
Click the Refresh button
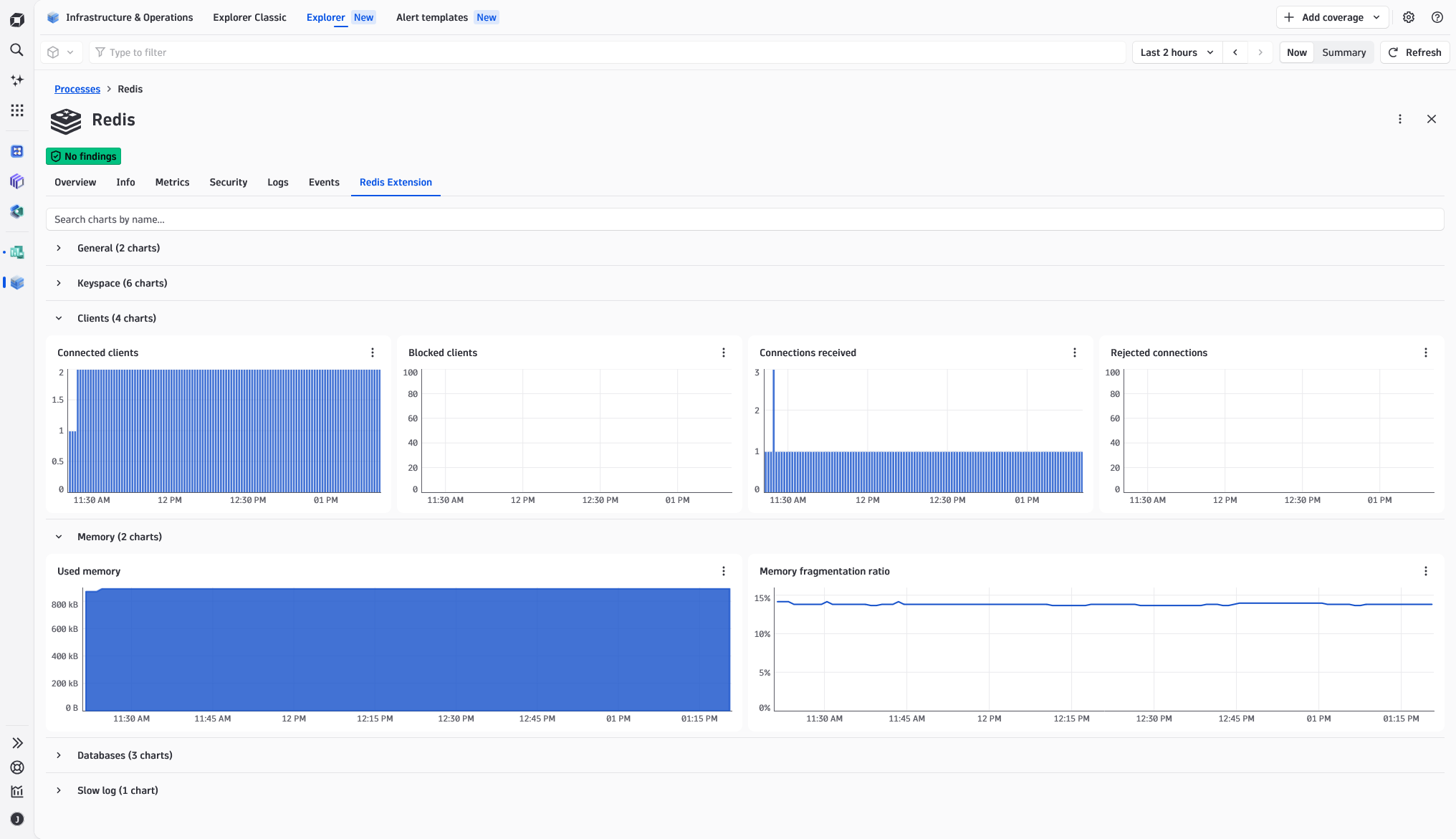pyautogui.click(x=1414, y=52)
